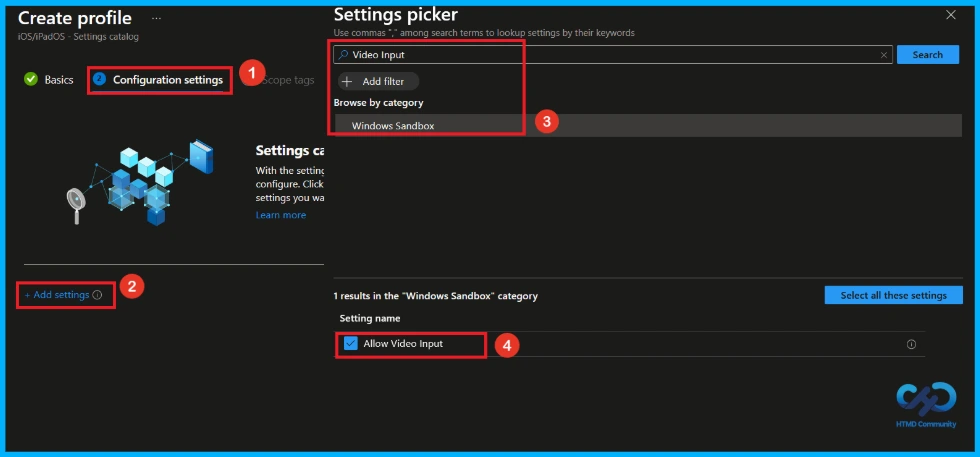Click the results in Windows Sandbox category text
The width and height of the screenshot is (980, 457).
436,296
